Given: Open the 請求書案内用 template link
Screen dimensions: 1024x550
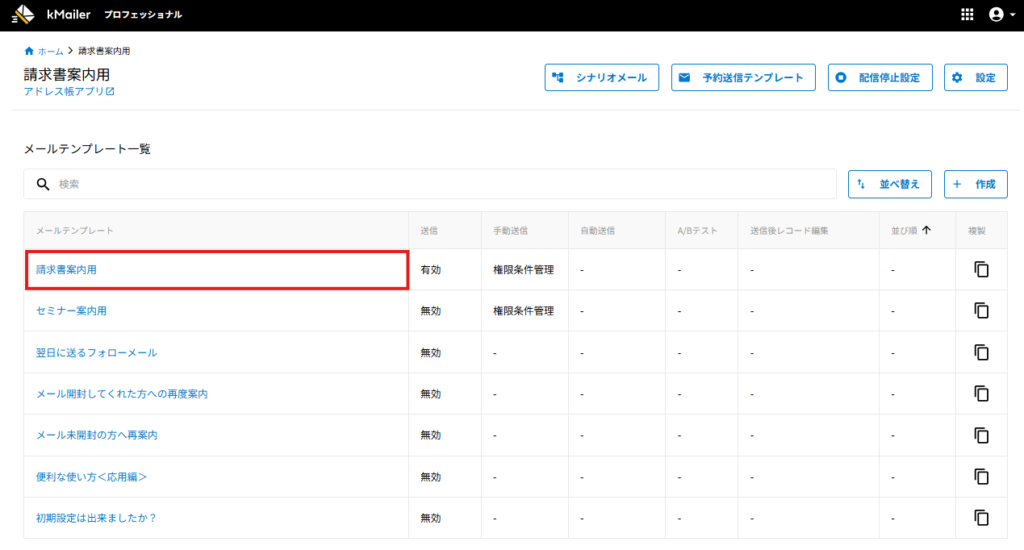Looking at the screenshot, I should point(67,270).
